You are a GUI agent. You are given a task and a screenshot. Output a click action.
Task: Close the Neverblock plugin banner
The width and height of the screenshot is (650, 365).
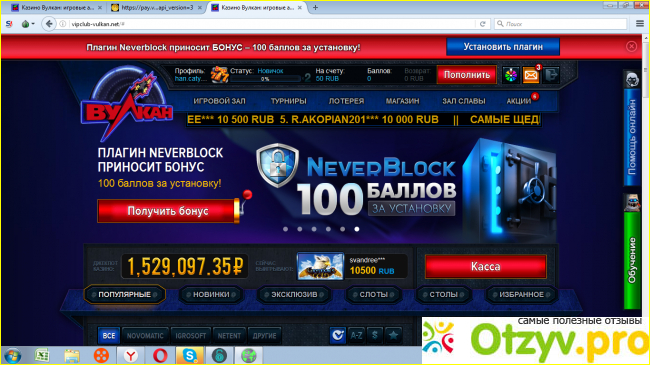(x=631, y=46)
